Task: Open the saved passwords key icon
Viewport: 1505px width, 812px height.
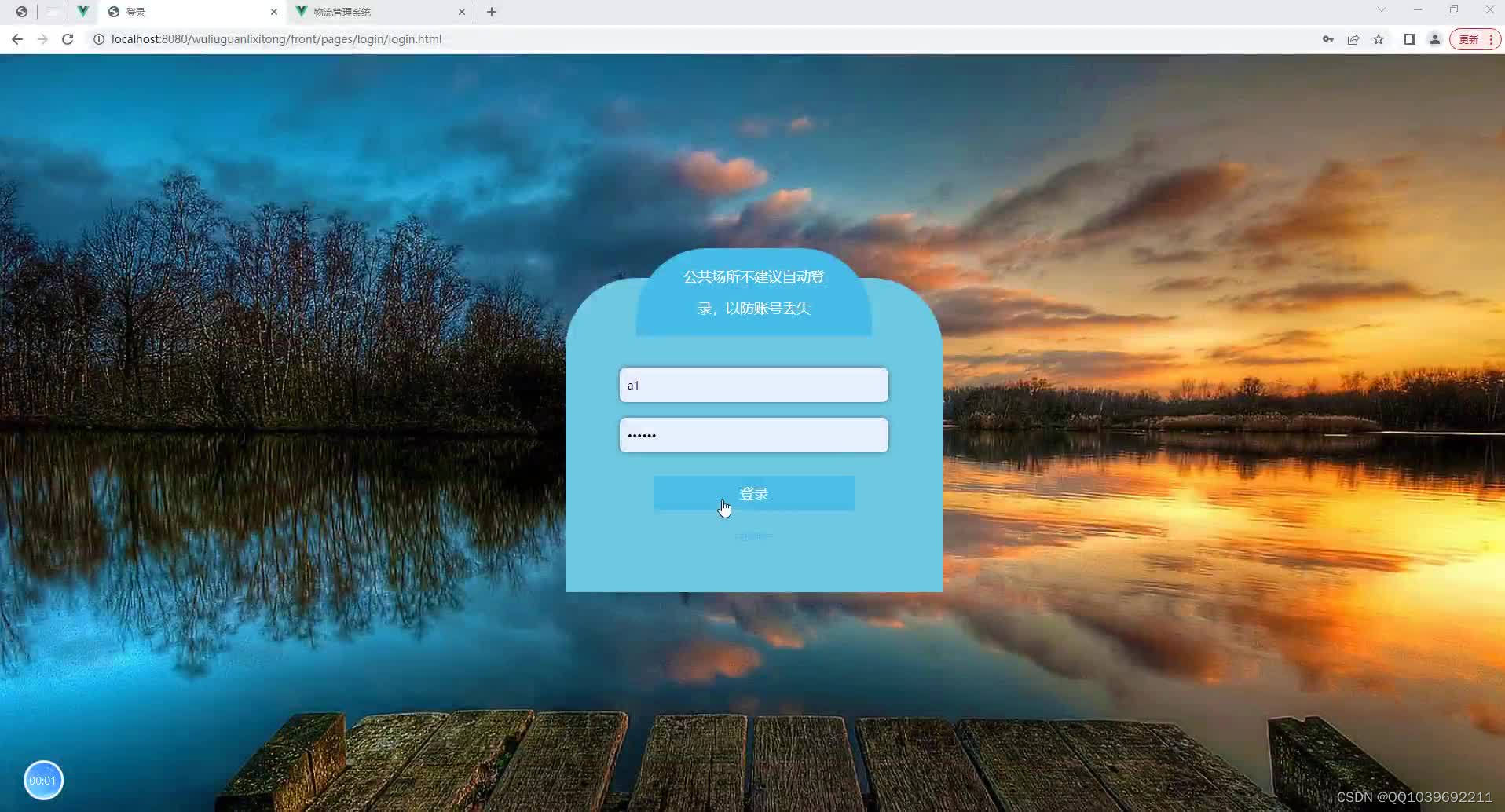Action: (x=1328, y=39)
